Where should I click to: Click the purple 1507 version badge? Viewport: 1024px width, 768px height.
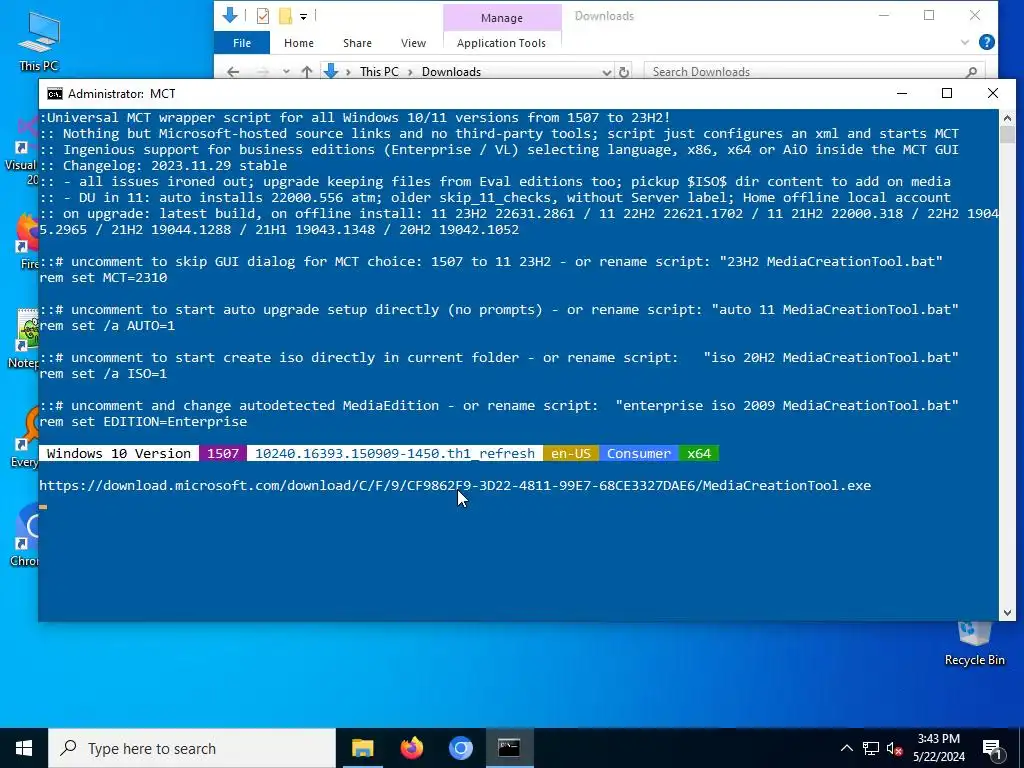pos(223,453)
